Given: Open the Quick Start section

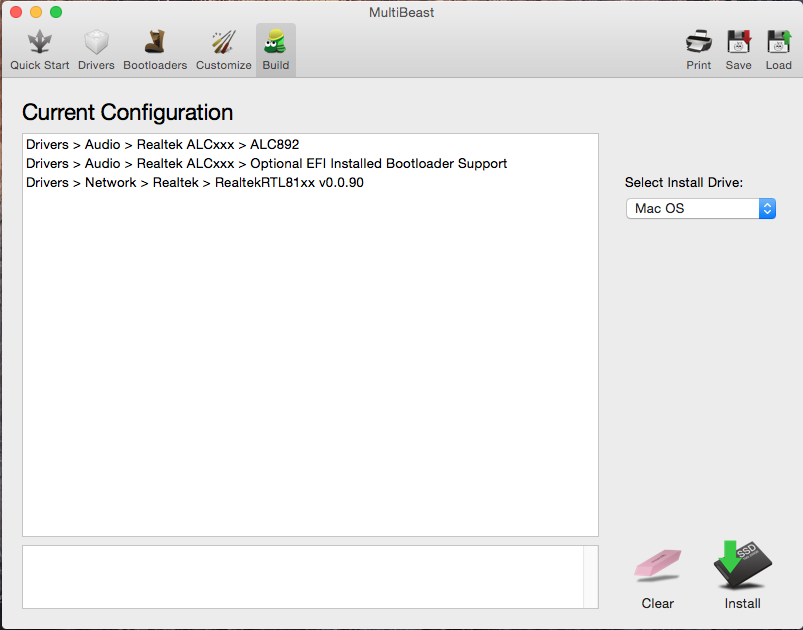Looking at the screenshot, I should point(40,49).
